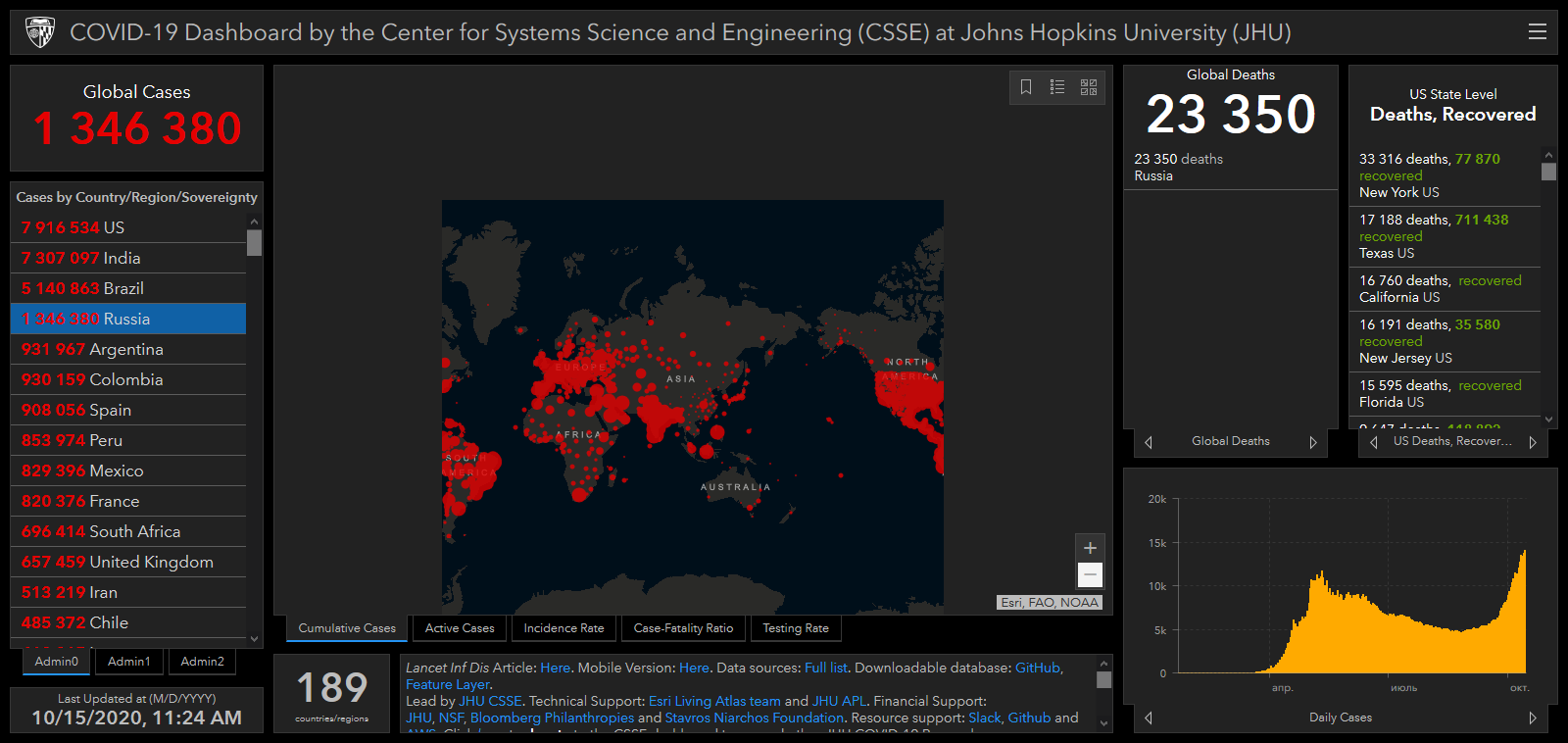Viewport: 1568px width, 743px height.
Task: Select South Africa in country list
Action: coord(128,531)
